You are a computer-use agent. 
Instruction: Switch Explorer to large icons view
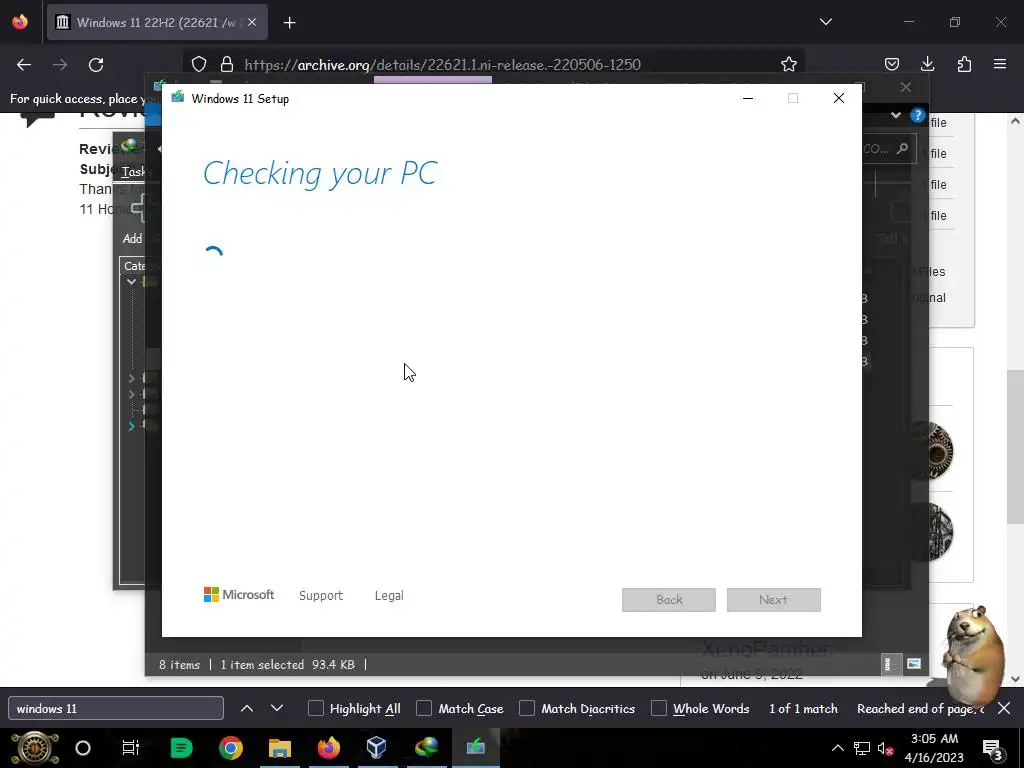(x=914, y=664)
